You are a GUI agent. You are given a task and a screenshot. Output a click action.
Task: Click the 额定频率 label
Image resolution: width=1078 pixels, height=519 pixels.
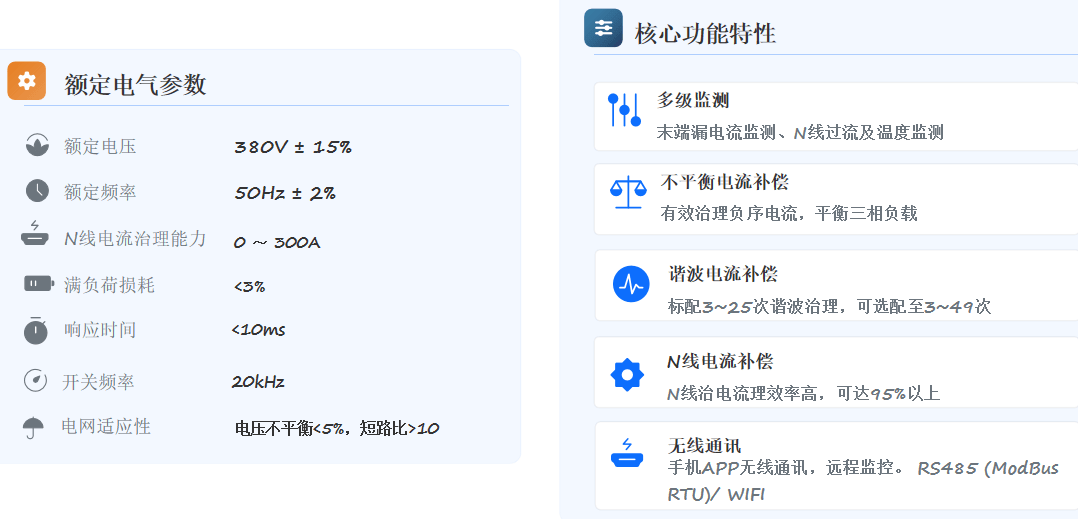[100, 192]
